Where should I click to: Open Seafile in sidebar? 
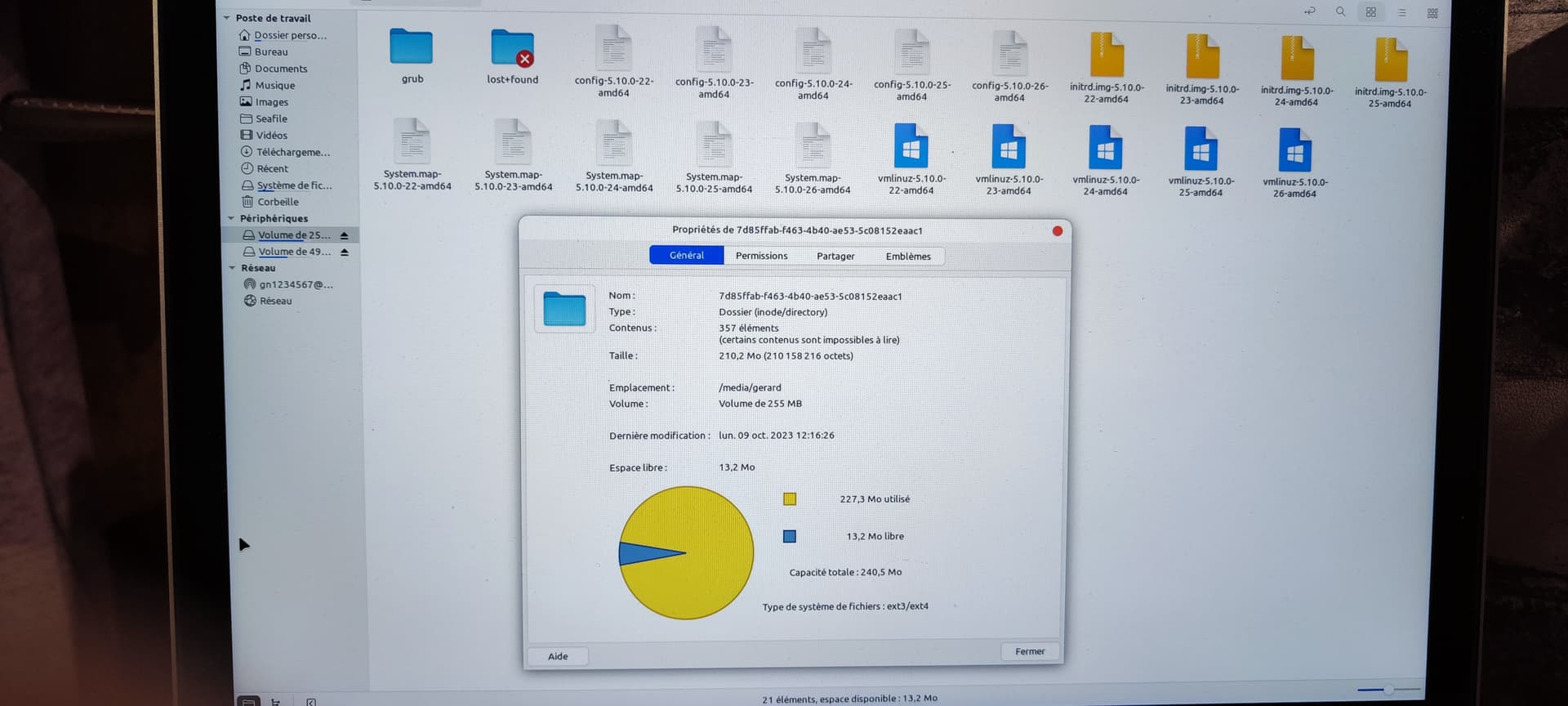pos(264,118)
